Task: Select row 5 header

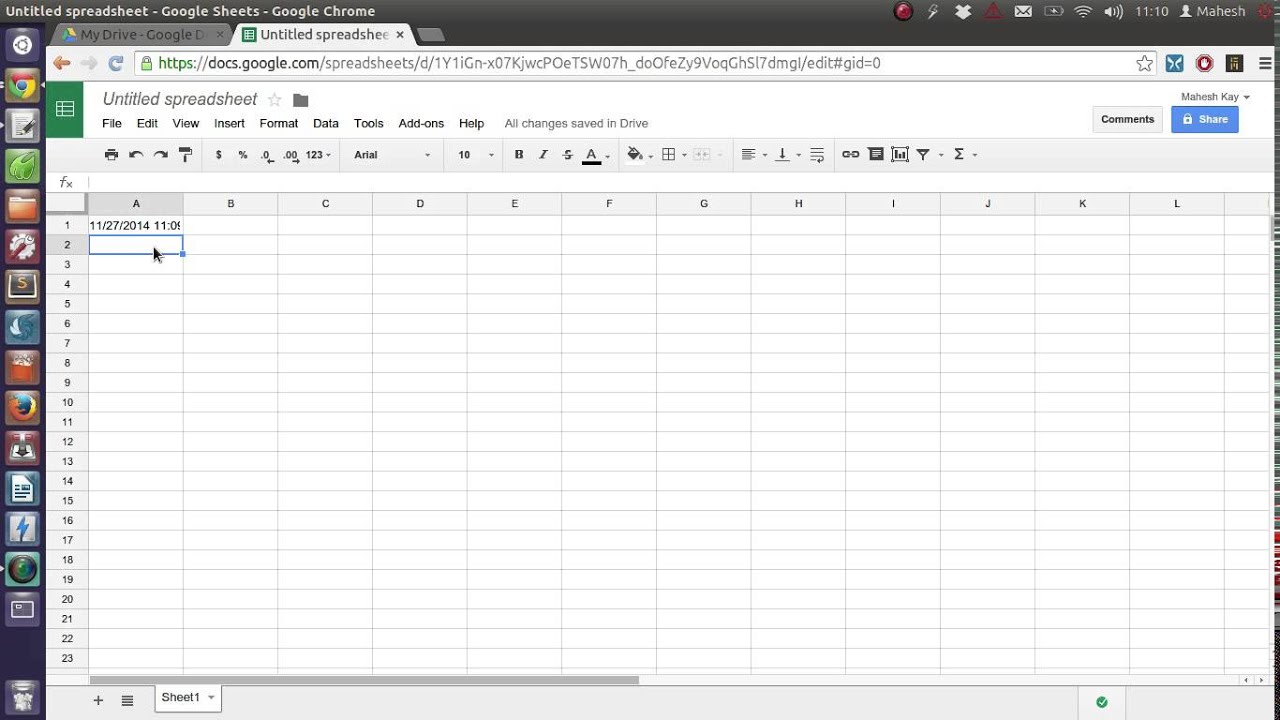Action: point(67,304)
